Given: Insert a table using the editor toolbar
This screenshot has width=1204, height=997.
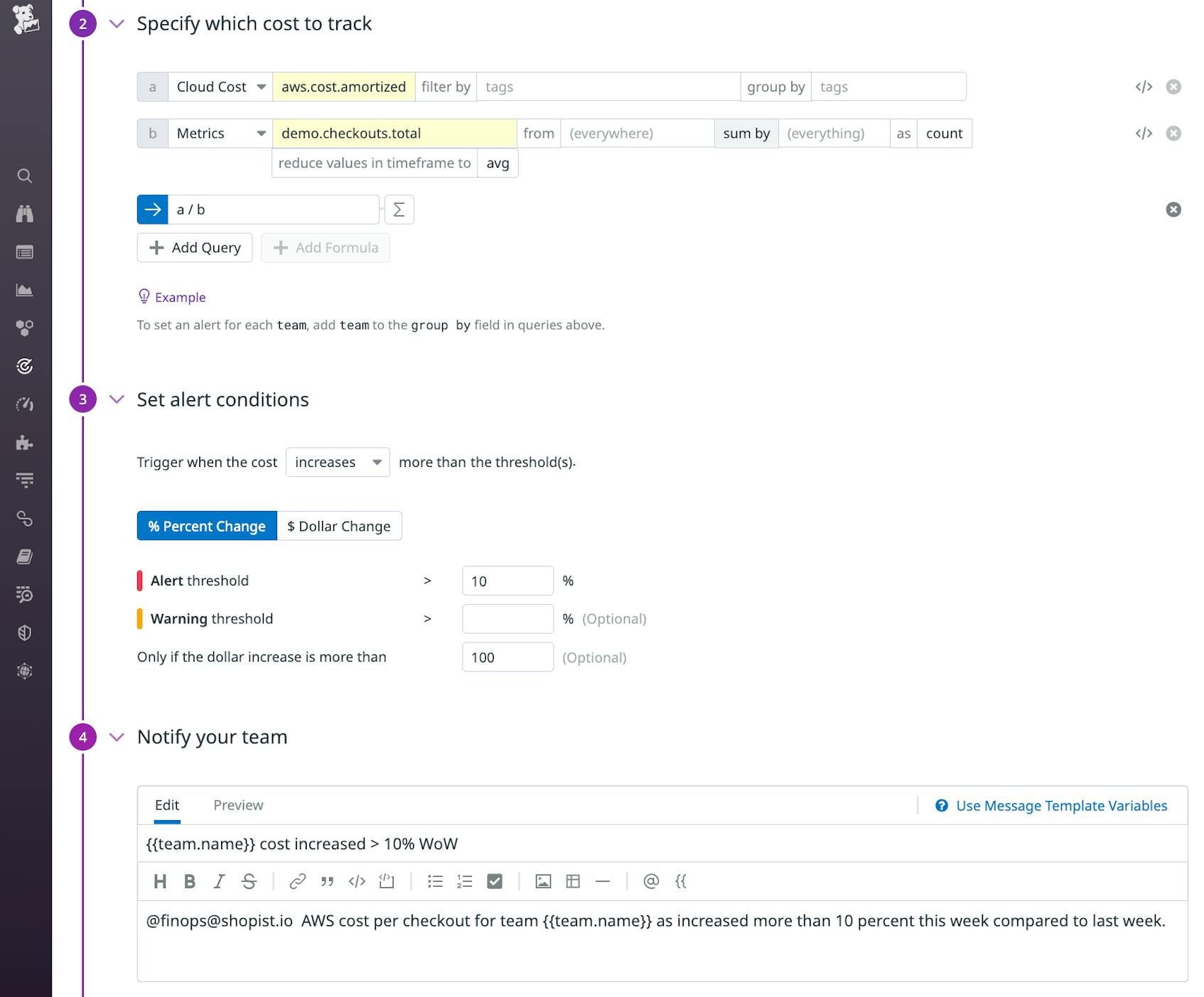Looking at the screenshot, I should click(x=572, y=881).
